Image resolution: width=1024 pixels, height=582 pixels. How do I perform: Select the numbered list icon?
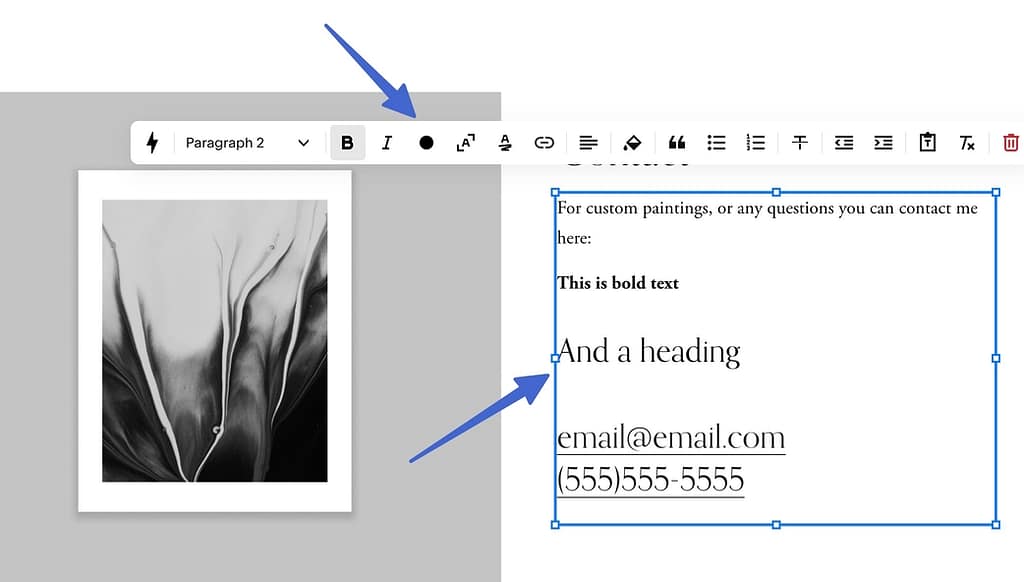756,142
